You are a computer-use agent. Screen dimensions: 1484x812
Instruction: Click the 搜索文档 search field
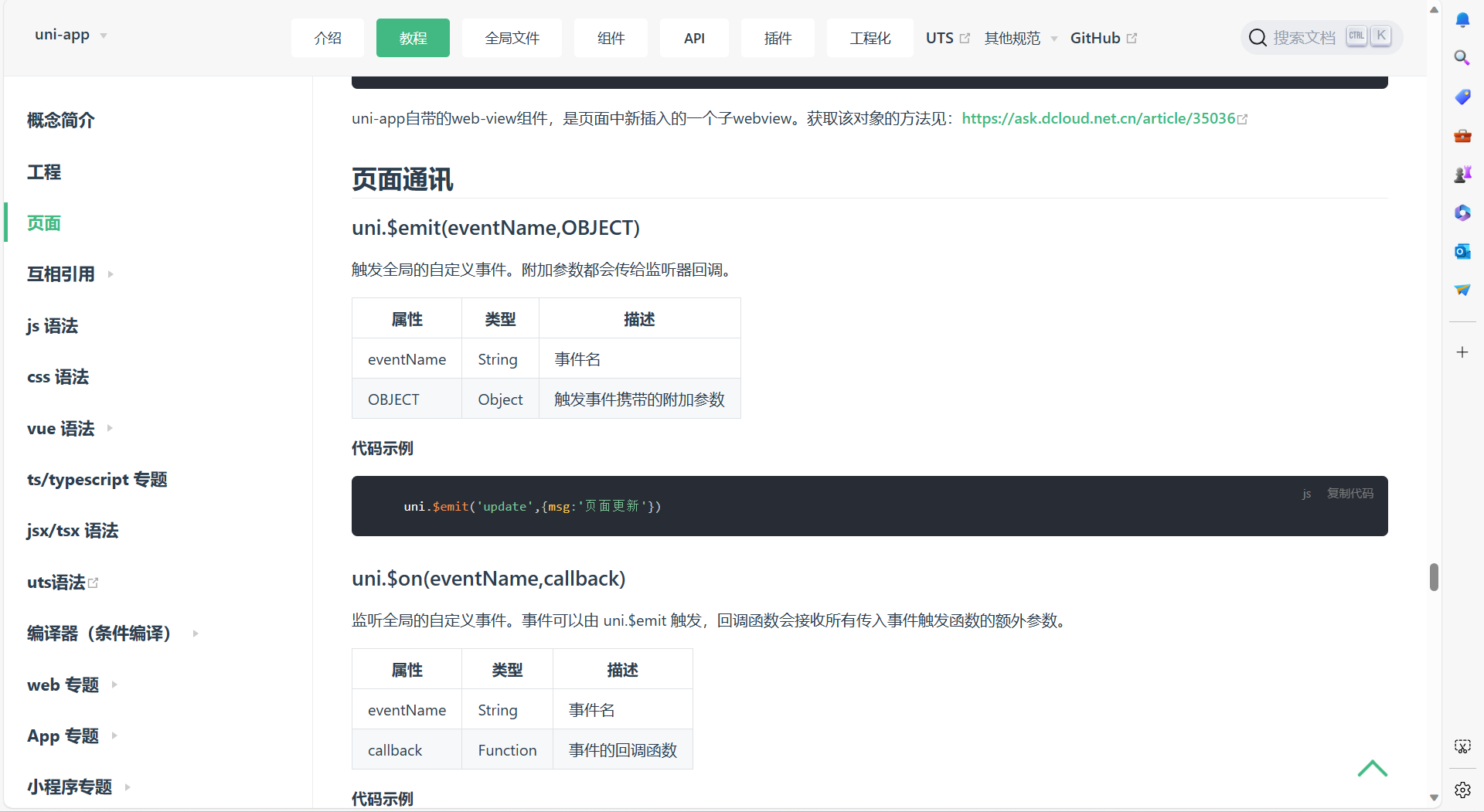coord(1322,38)
